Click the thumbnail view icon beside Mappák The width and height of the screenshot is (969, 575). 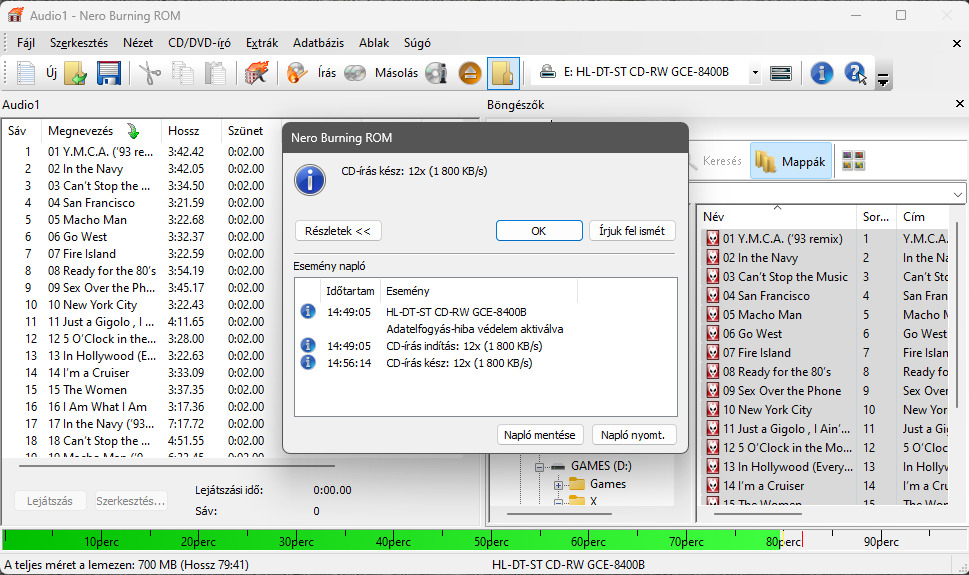pyautogui.click(x=853, y=161)
